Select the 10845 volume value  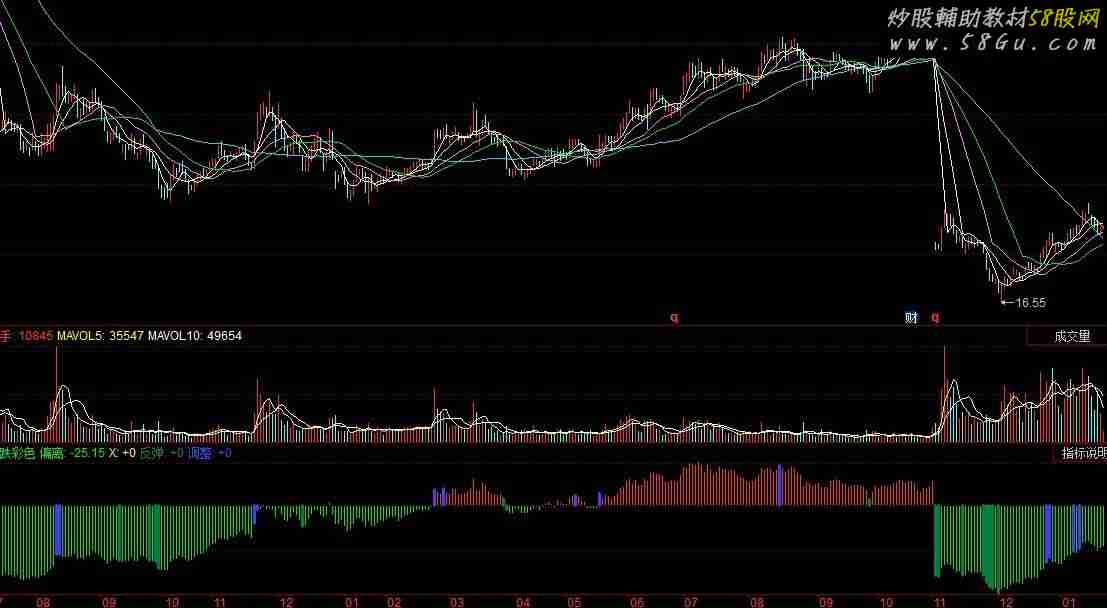(x=35, y=335)
